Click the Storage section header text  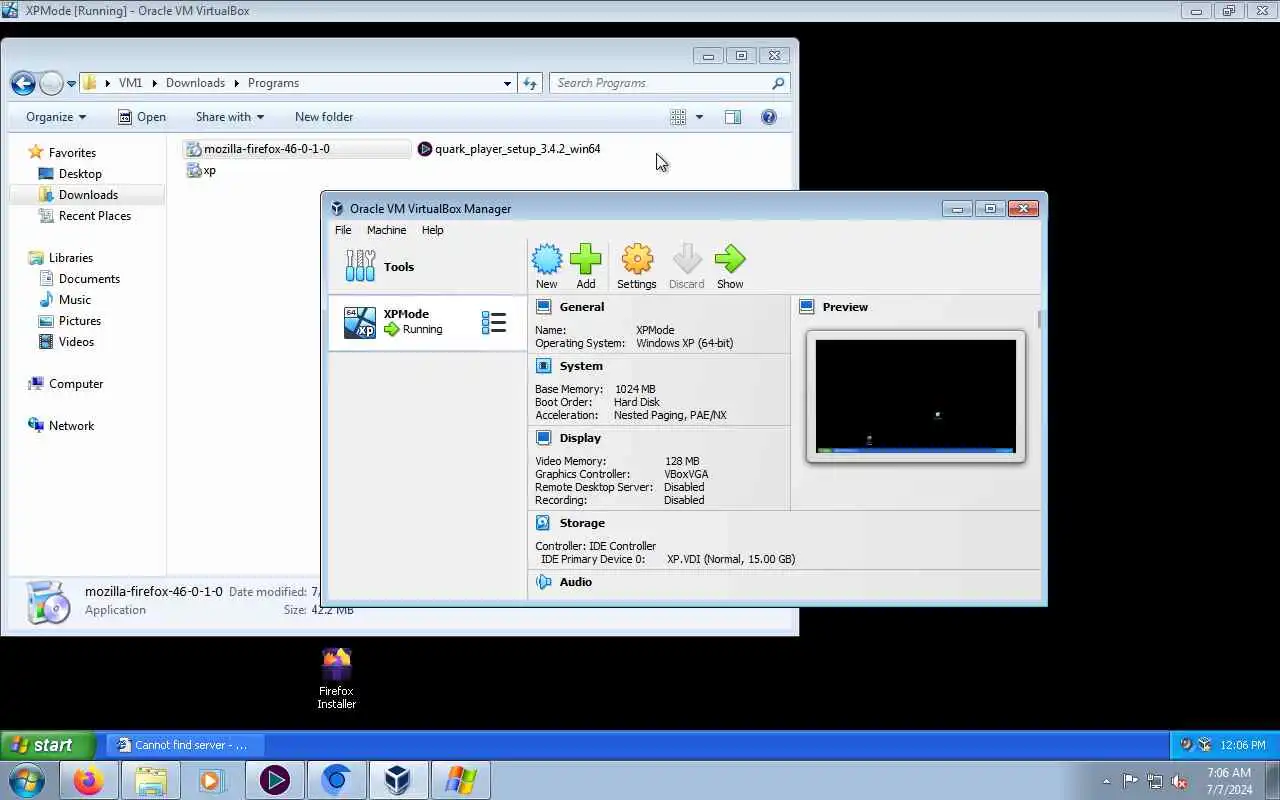coord(582,523)
